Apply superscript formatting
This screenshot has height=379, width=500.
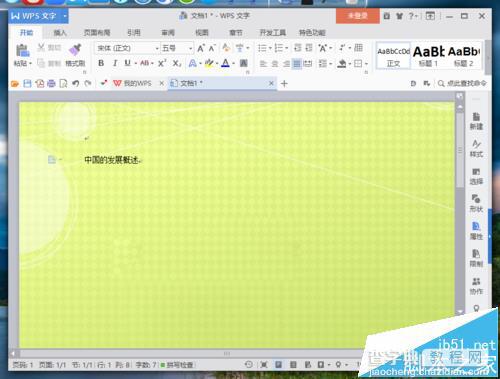162,63
